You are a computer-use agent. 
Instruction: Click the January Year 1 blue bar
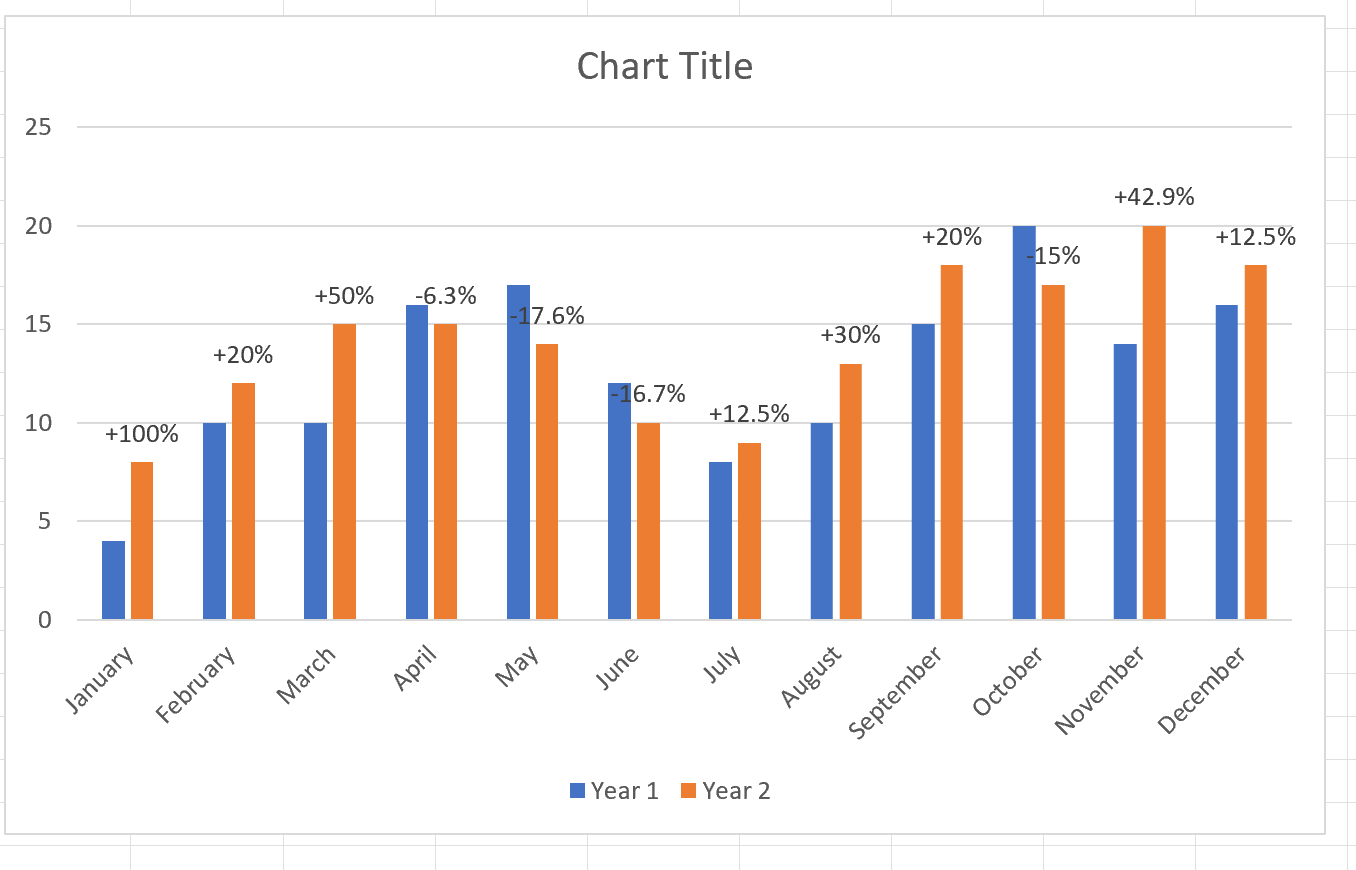(113, 580)
